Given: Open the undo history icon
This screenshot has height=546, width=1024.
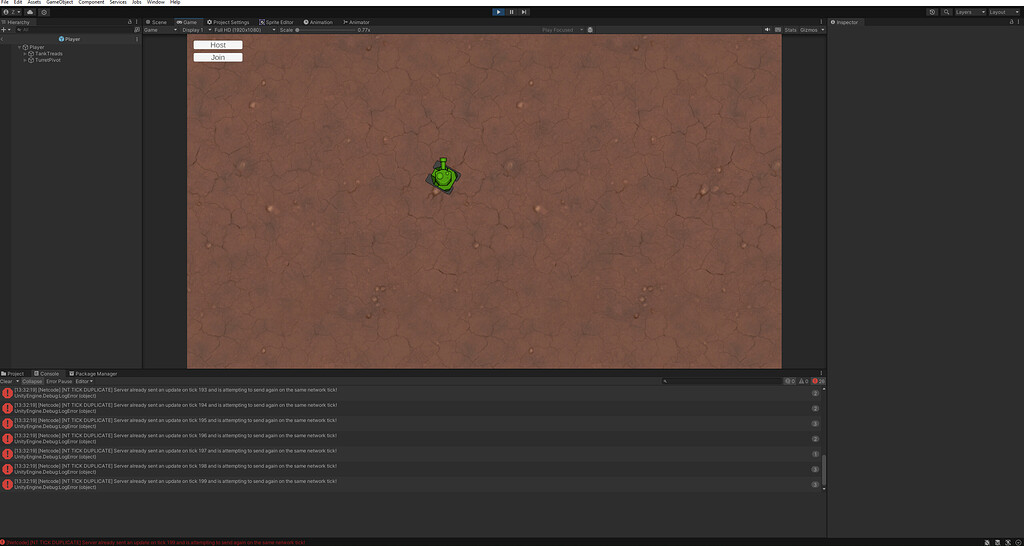Looking at the screenshot, I should pos(932,12).
